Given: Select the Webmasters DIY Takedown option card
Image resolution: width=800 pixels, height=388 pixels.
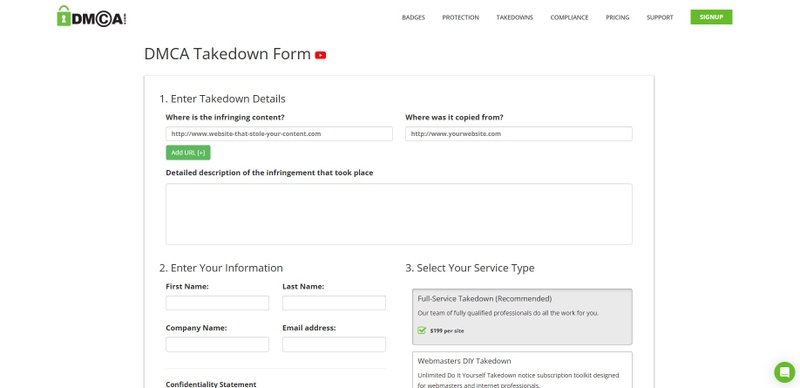Looking at the screenshot, I should [x=522, y=370].
